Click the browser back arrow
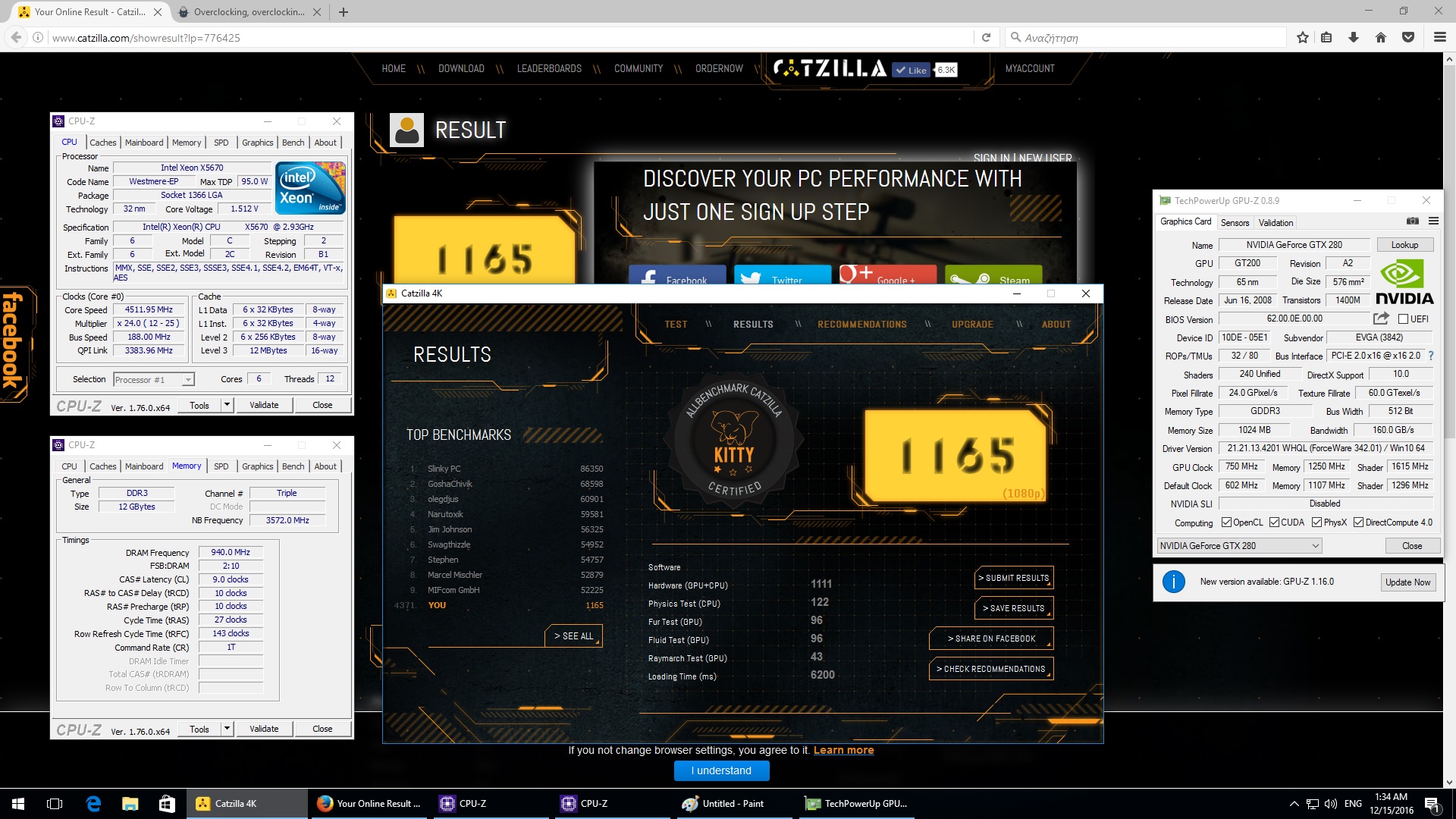 (16, 37)
